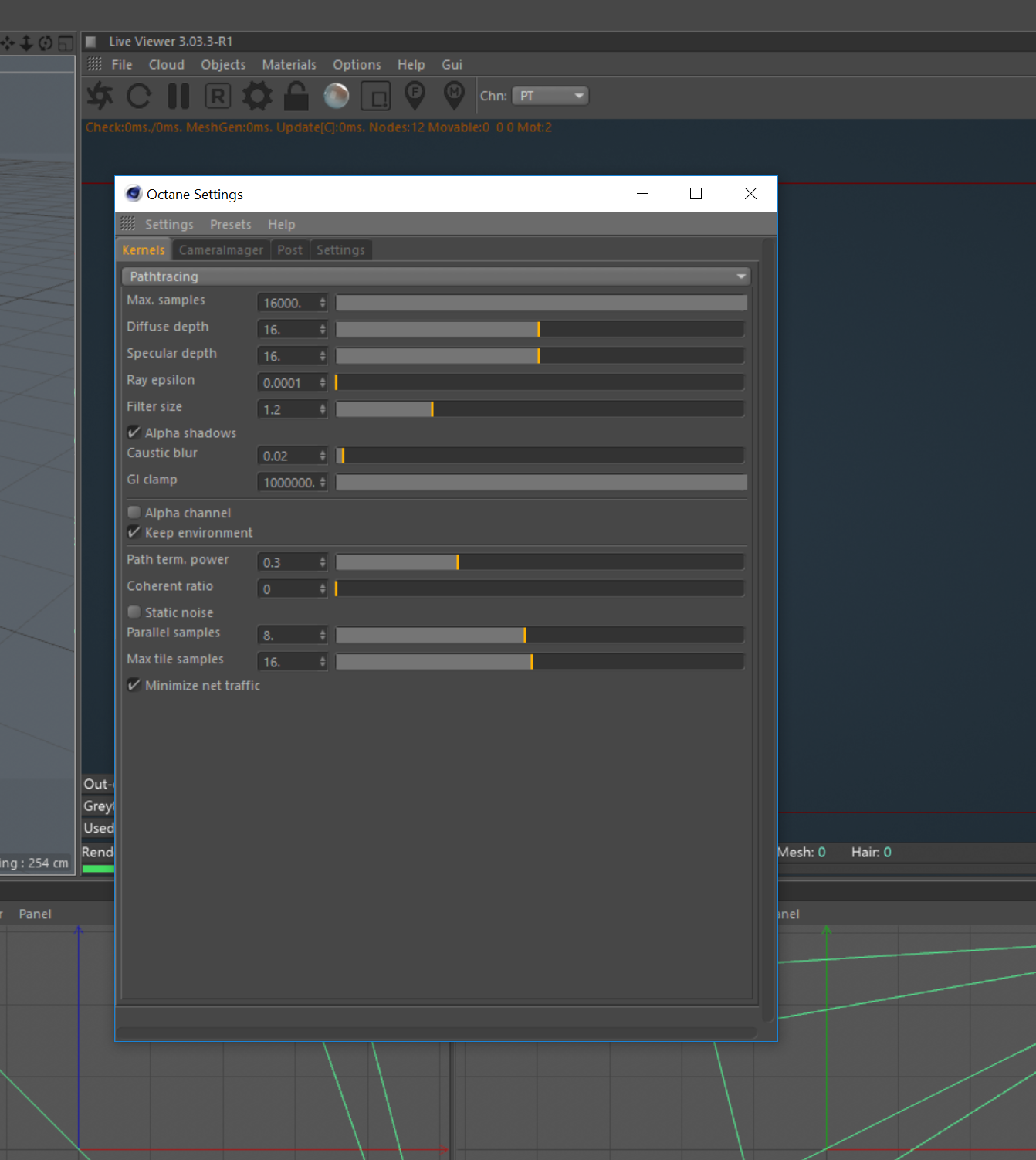Enable the Static noise checkbox
Screen dimensions: 1036x1160
(x=134, y=612)
